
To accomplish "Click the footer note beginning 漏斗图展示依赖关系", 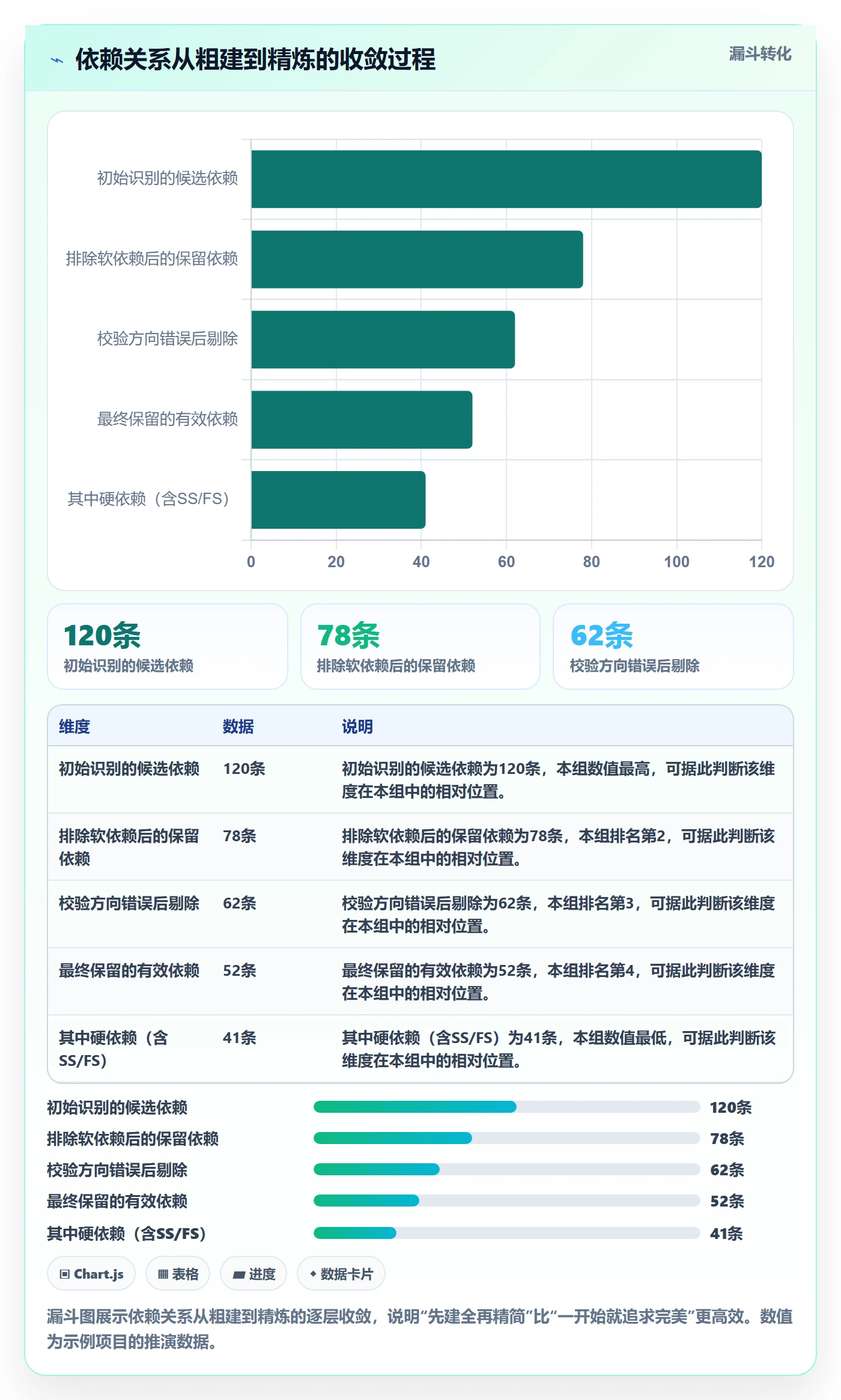I will tap(420, 1328).
